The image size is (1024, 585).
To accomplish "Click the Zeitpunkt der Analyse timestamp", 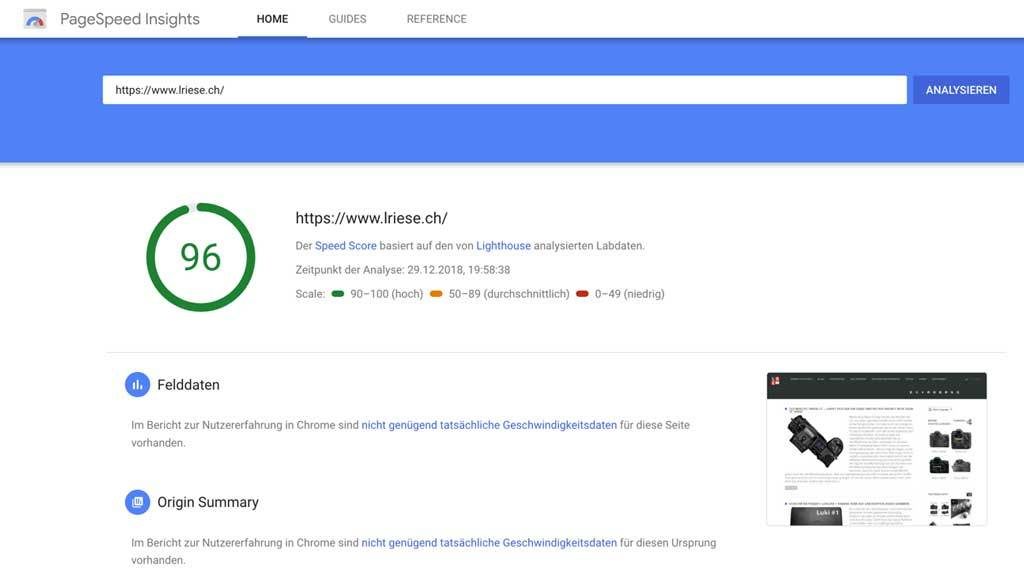I will (402, 270).
